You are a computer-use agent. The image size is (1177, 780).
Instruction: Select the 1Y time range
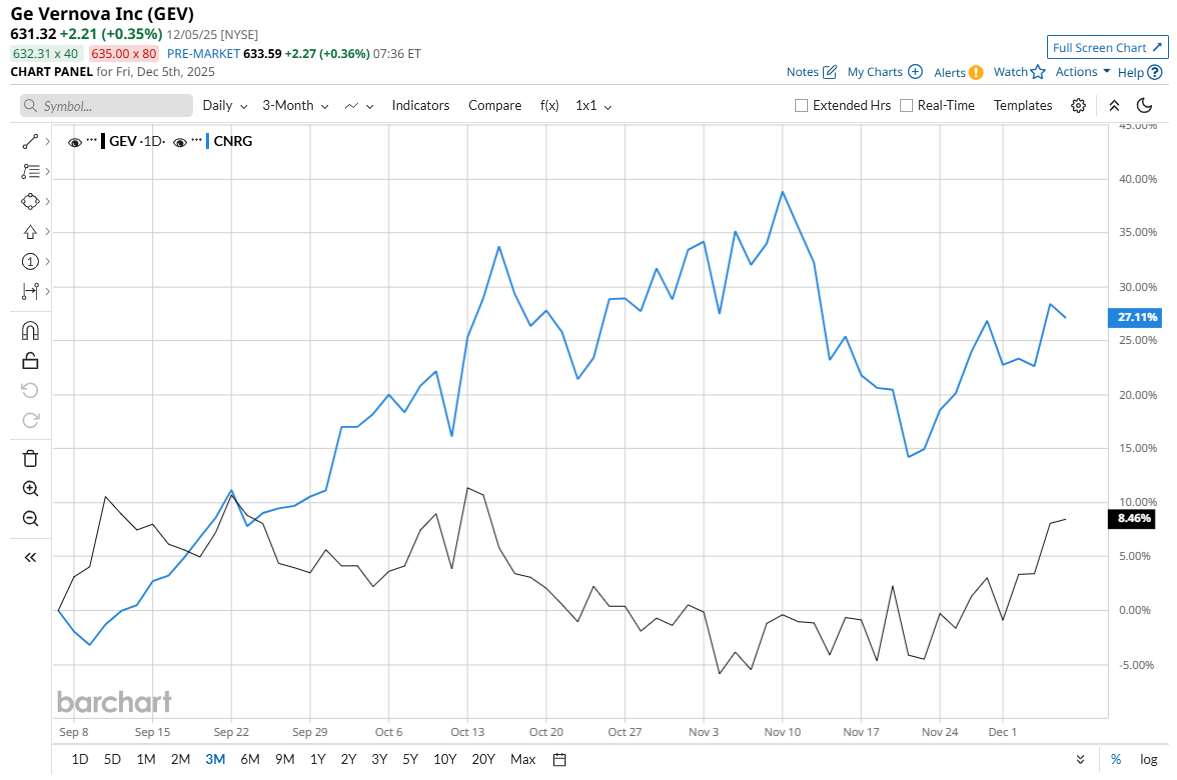click(x=318, y=760)
